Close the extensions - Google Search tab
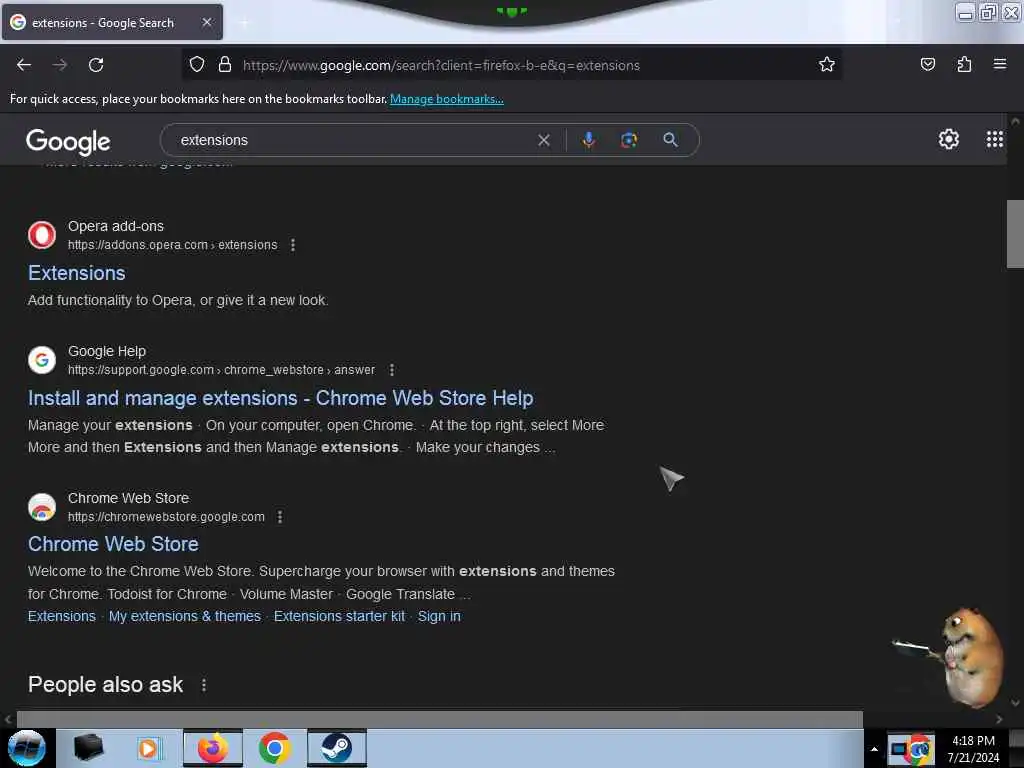 207,22
